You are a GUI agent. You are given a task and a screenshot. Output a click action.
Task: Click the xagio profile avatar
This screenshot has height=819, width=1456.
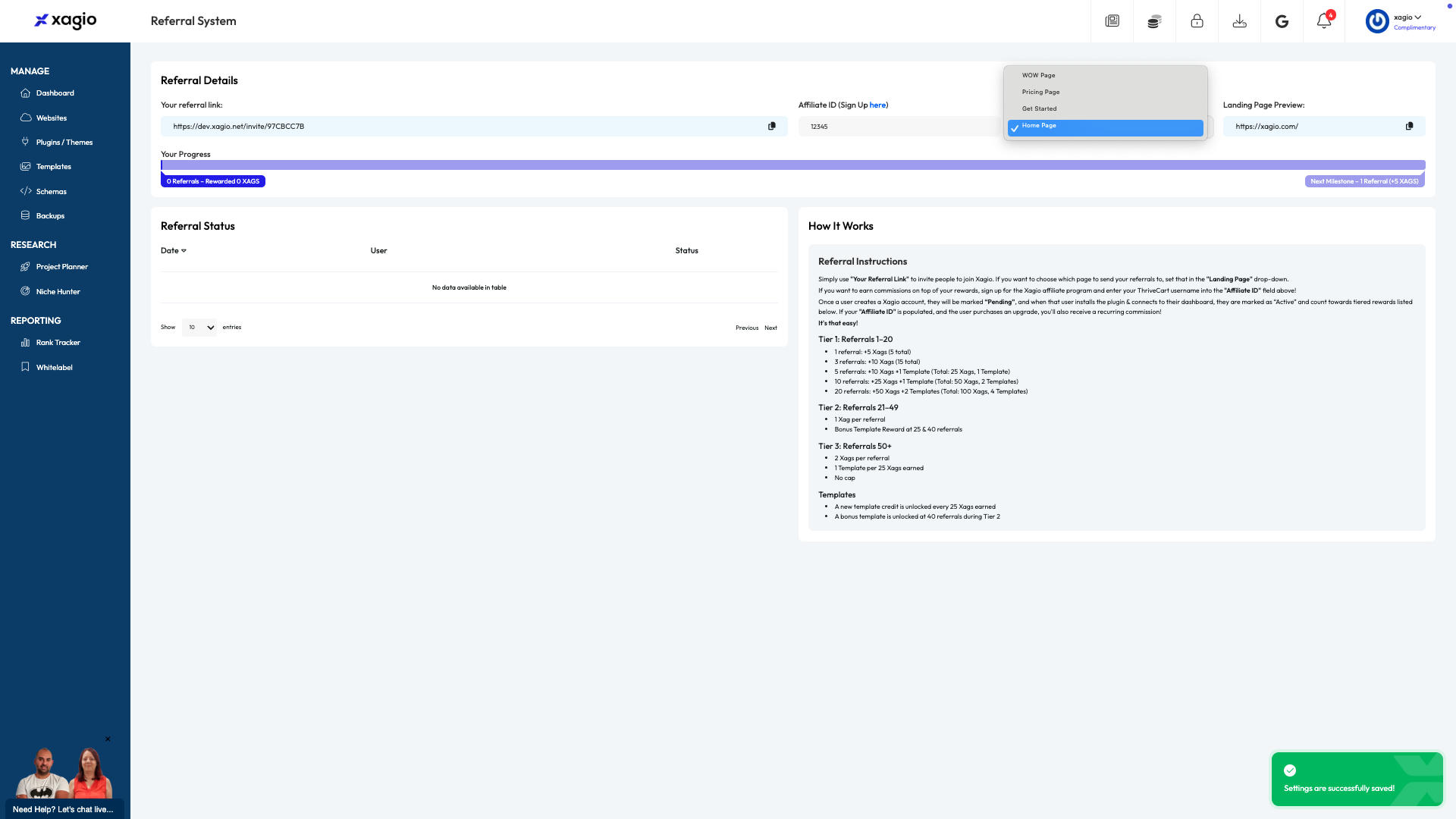coord(1376,21)
